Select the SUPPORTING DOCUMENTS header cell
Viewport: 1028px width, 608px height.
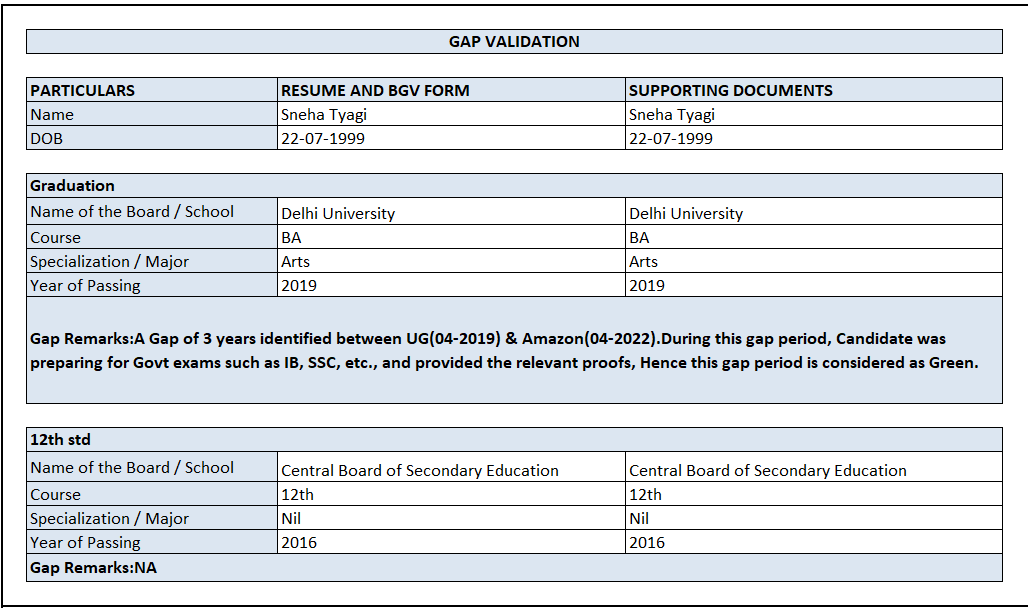coord(814,90)
